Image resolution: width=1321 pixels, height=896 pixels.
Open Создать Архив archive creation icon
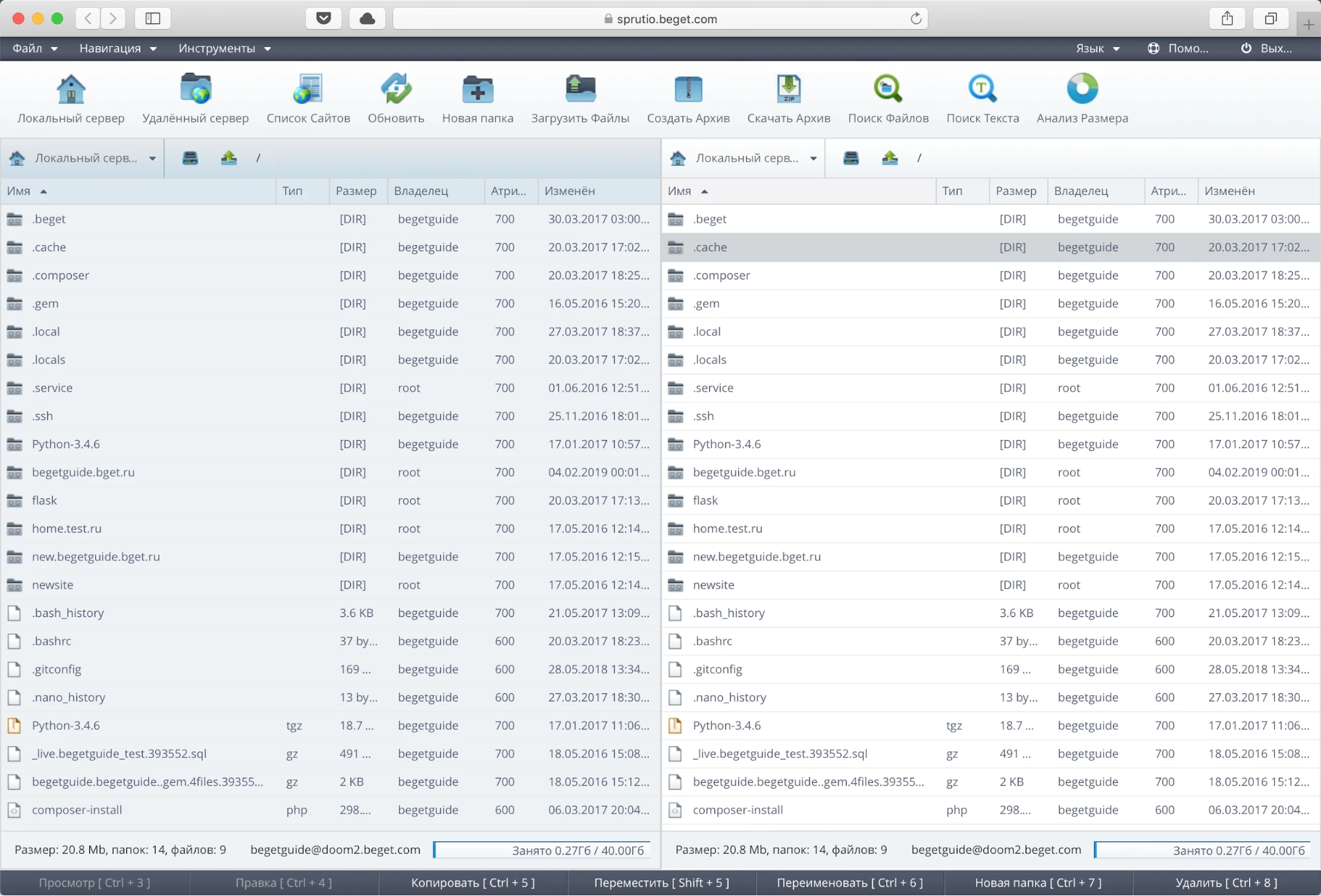pyautogui.click(x=688, y=90)
